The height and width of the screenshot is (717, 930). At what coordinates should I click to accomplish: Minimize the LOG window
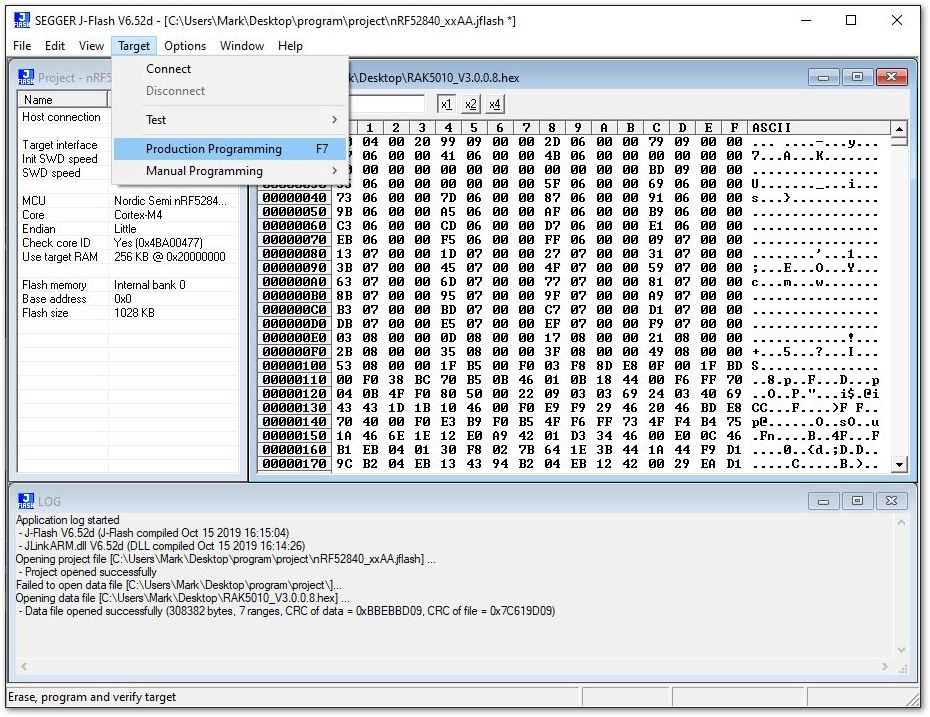pyautogui.click(x=823, y=501)
